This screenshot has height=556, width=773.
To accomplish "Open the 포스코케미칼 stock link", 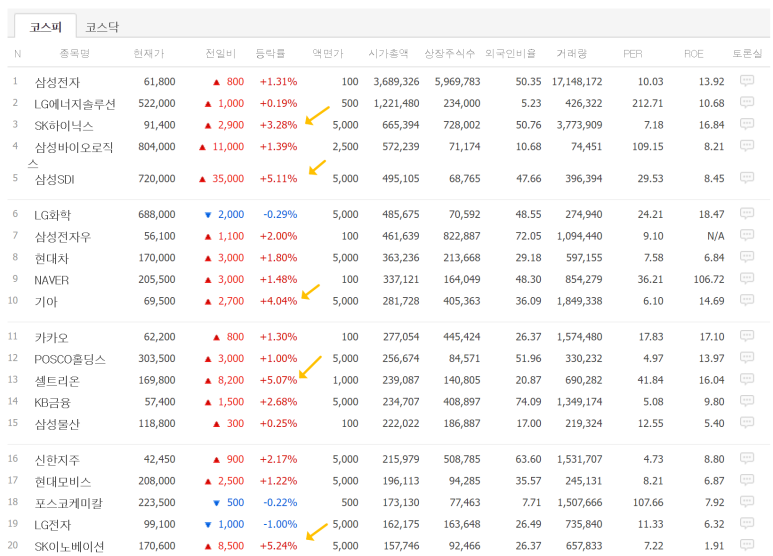I will (69, 504).
